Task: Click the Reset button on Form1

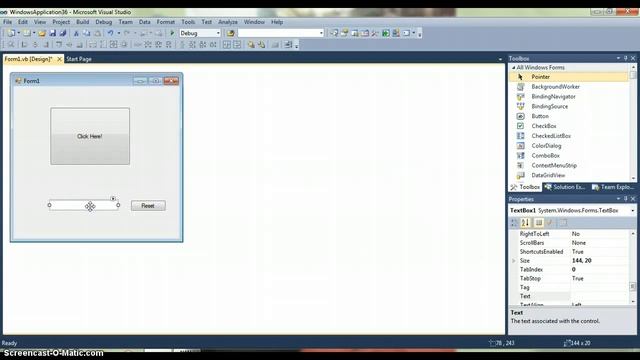Action: (148, 206)
